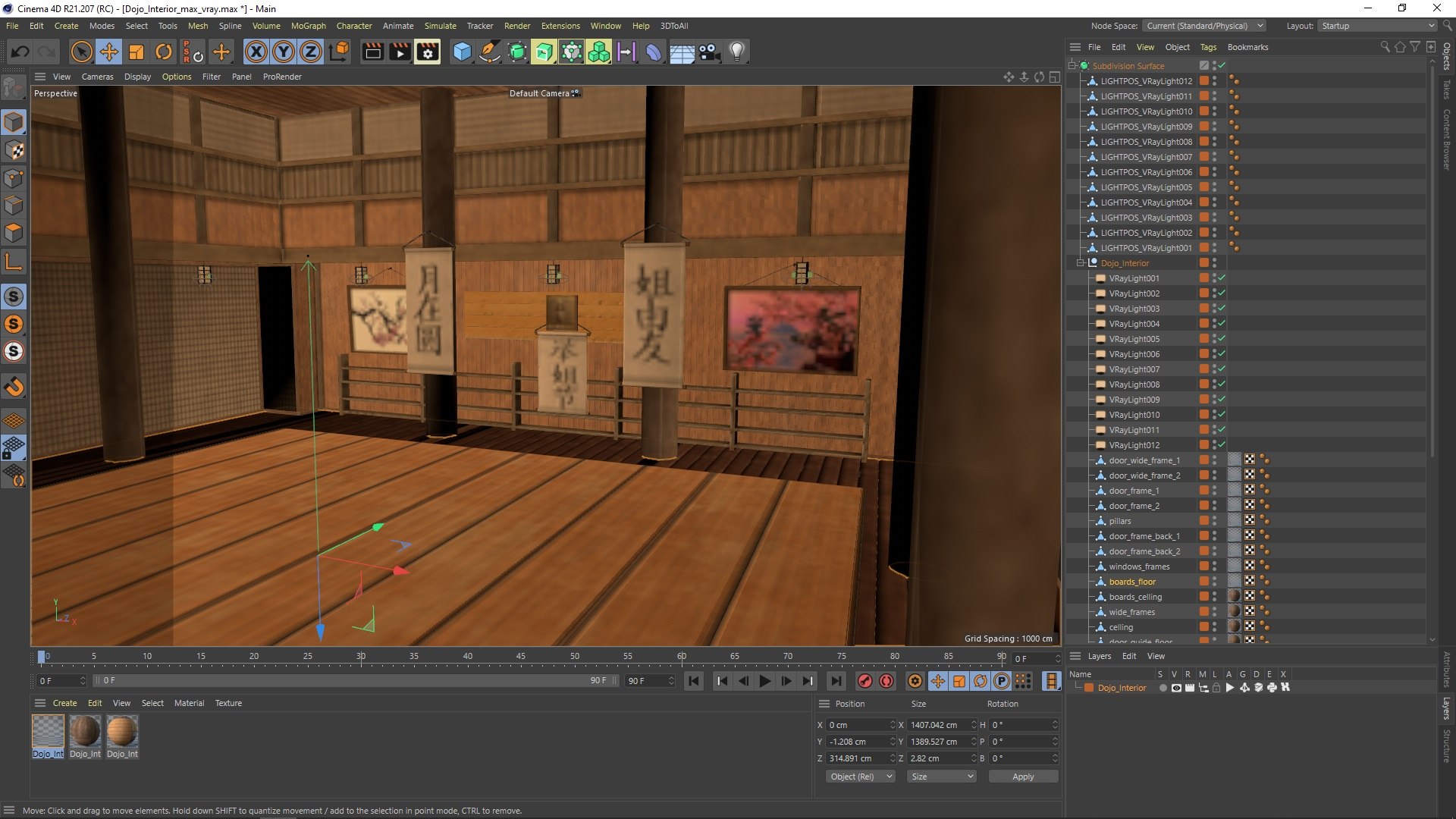Click timeline ruler at frame 45

click(x=521, y=657)
